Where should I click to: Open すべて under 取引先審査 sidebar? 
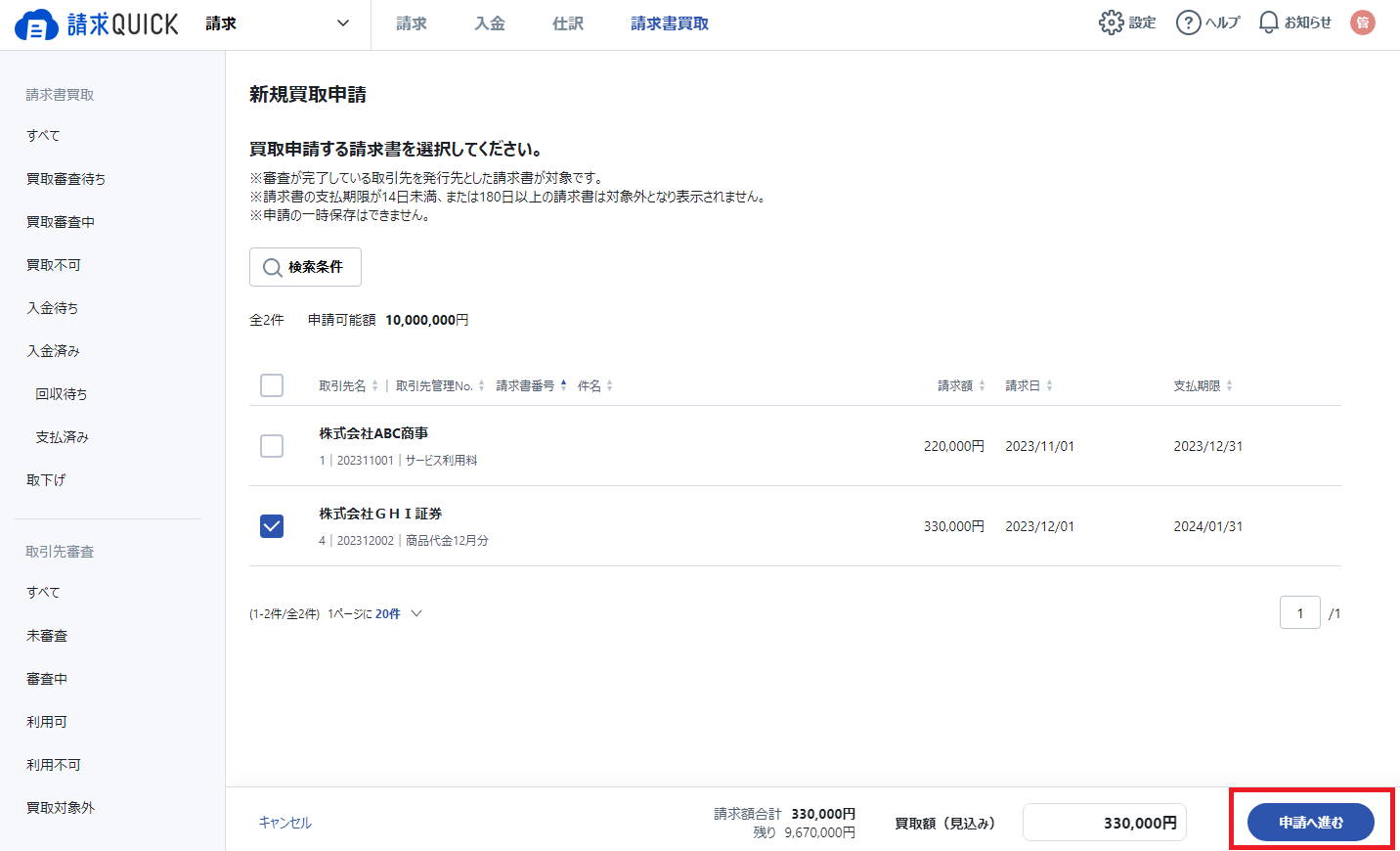(x=43, y=593)
